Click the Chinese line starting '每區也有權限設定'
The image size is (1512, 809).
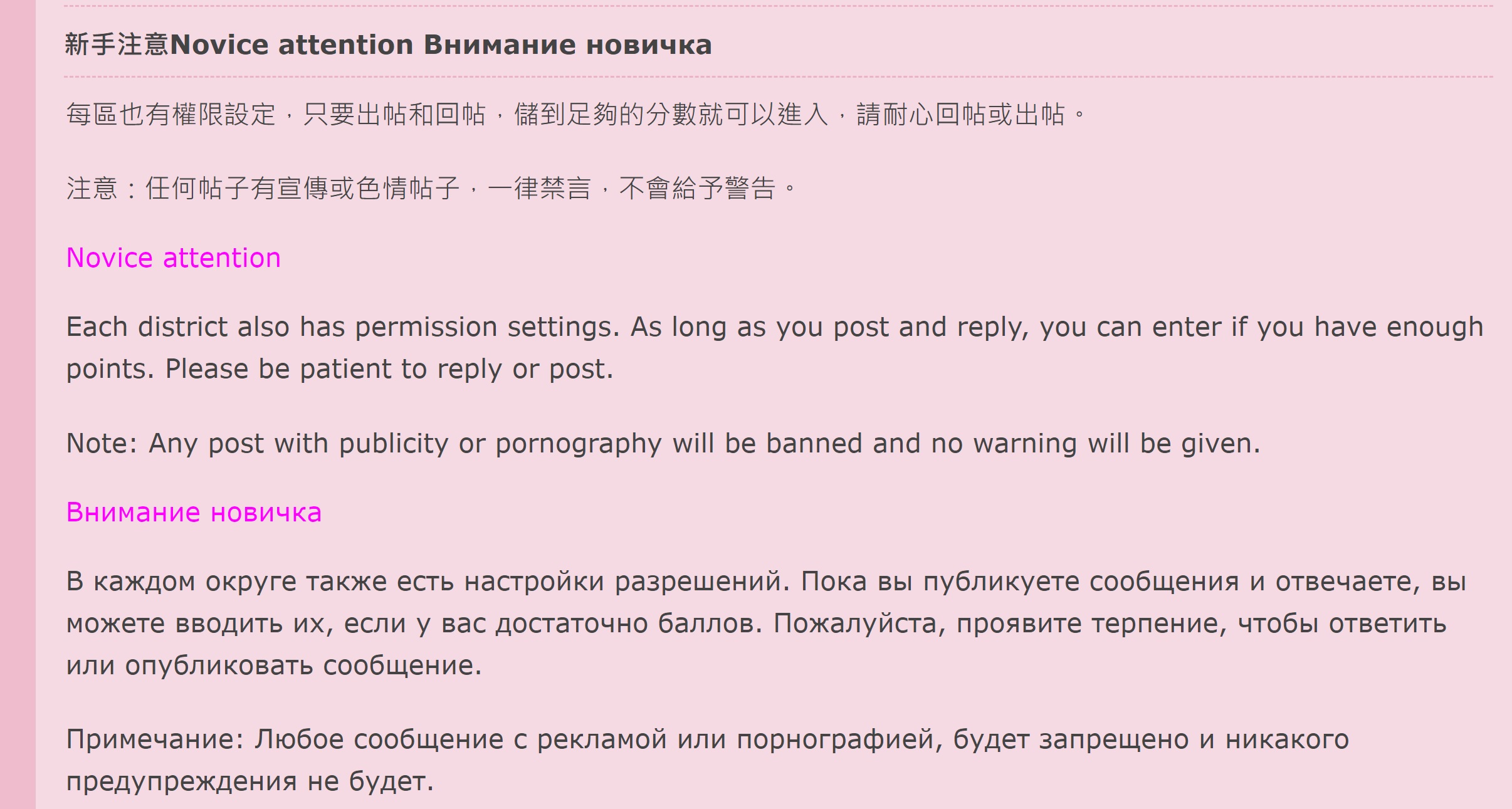(x=575, y=114)
